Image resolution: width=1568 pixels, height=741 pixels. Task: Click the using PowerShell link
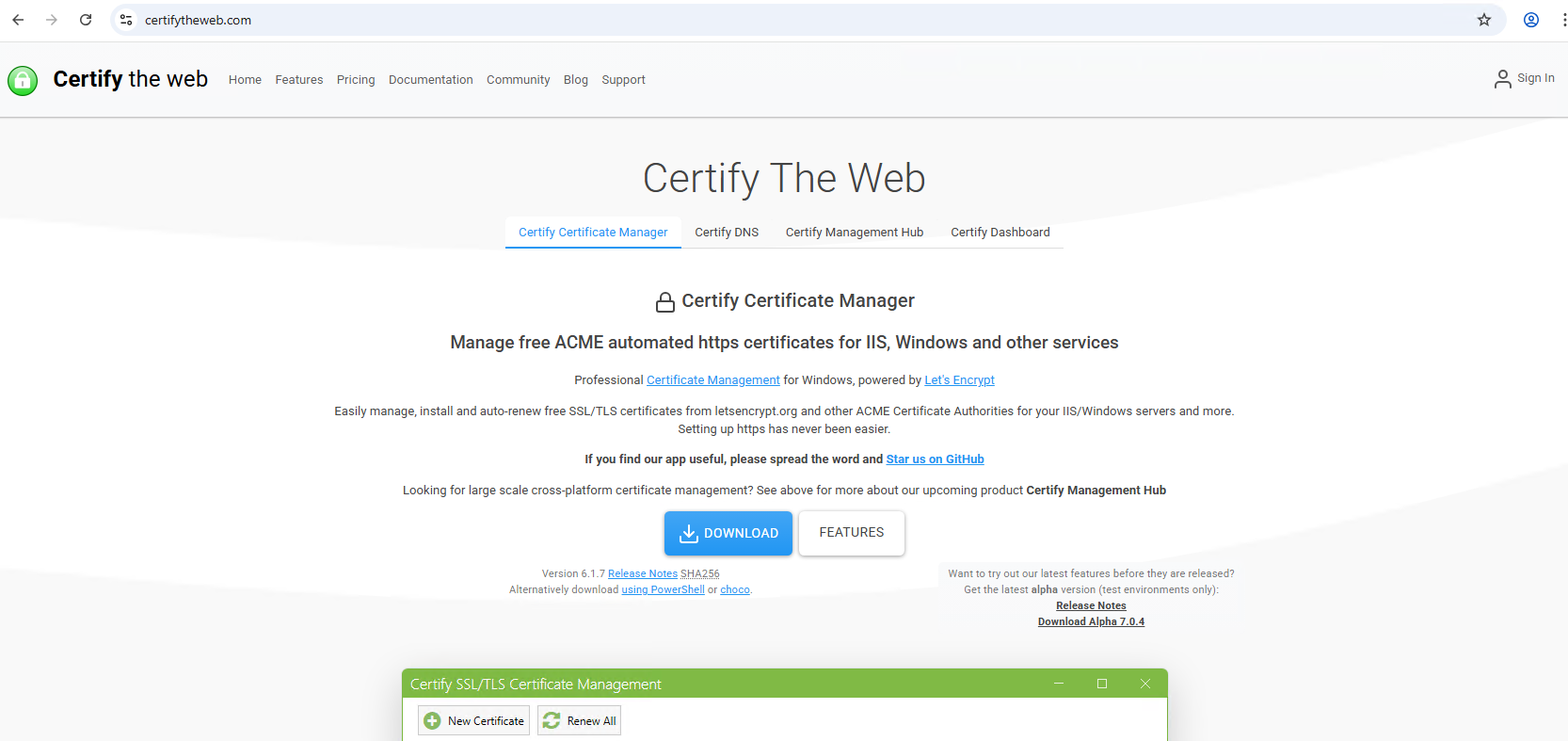[663, 589]
